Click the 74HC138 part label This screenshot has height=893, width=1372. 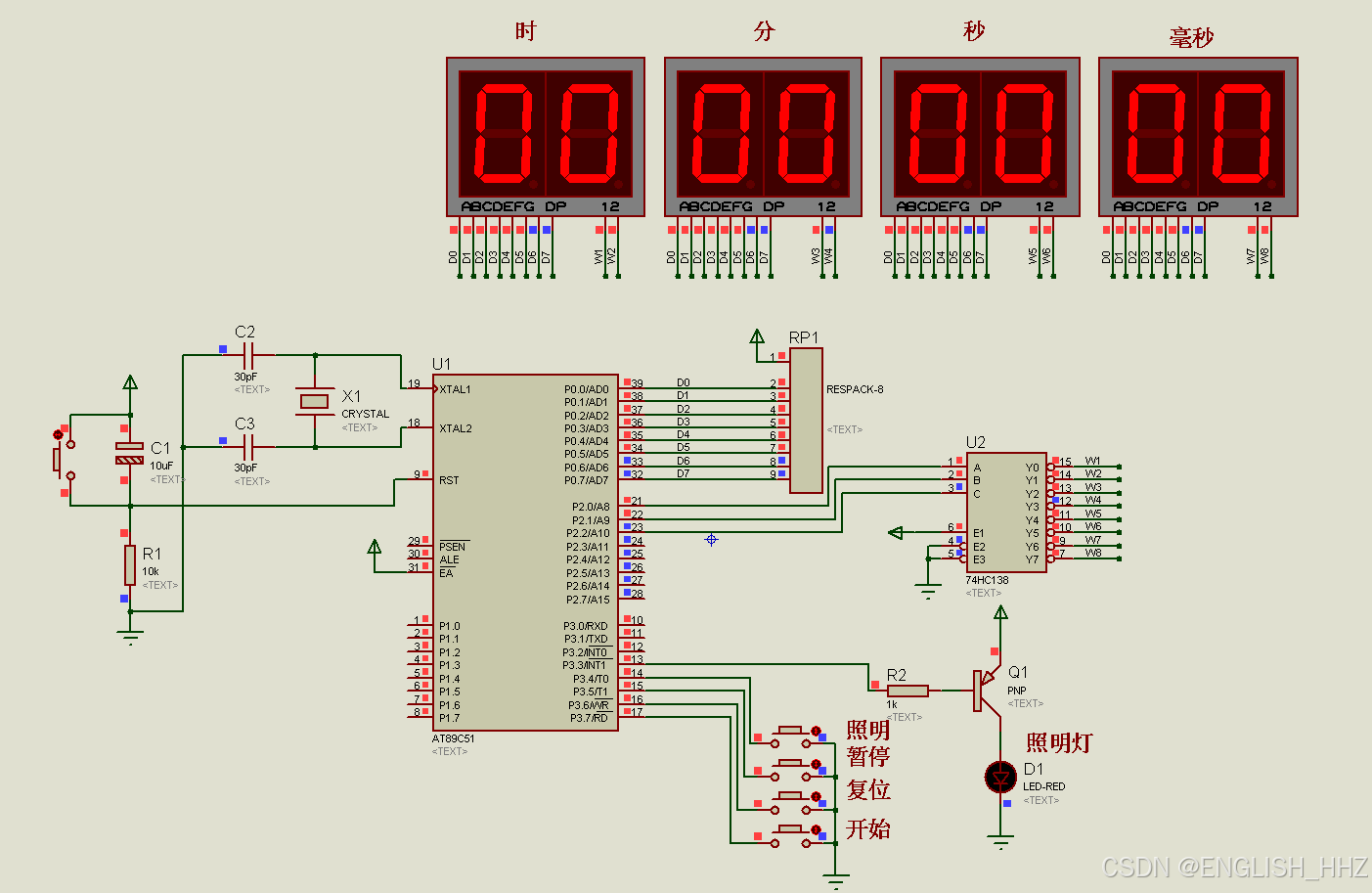(987, 580)
